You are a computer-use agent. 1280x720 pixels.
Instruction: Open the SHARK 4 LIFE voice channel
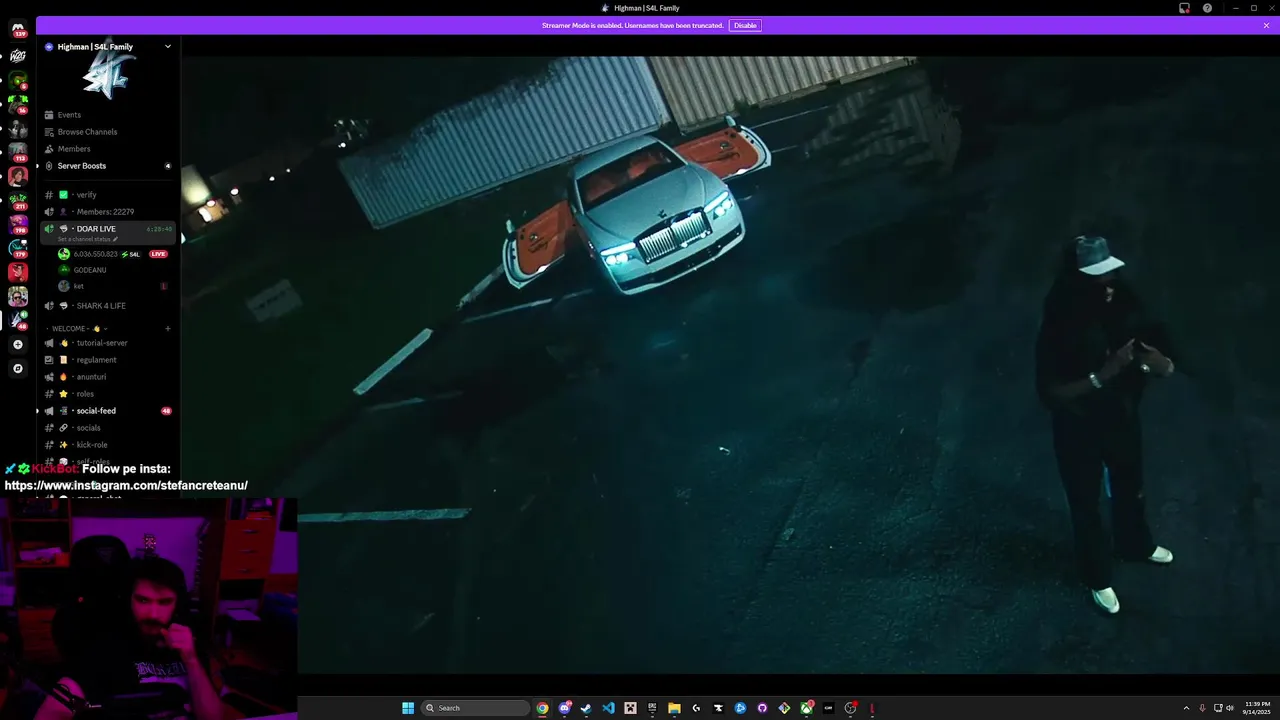pos(101,306)
